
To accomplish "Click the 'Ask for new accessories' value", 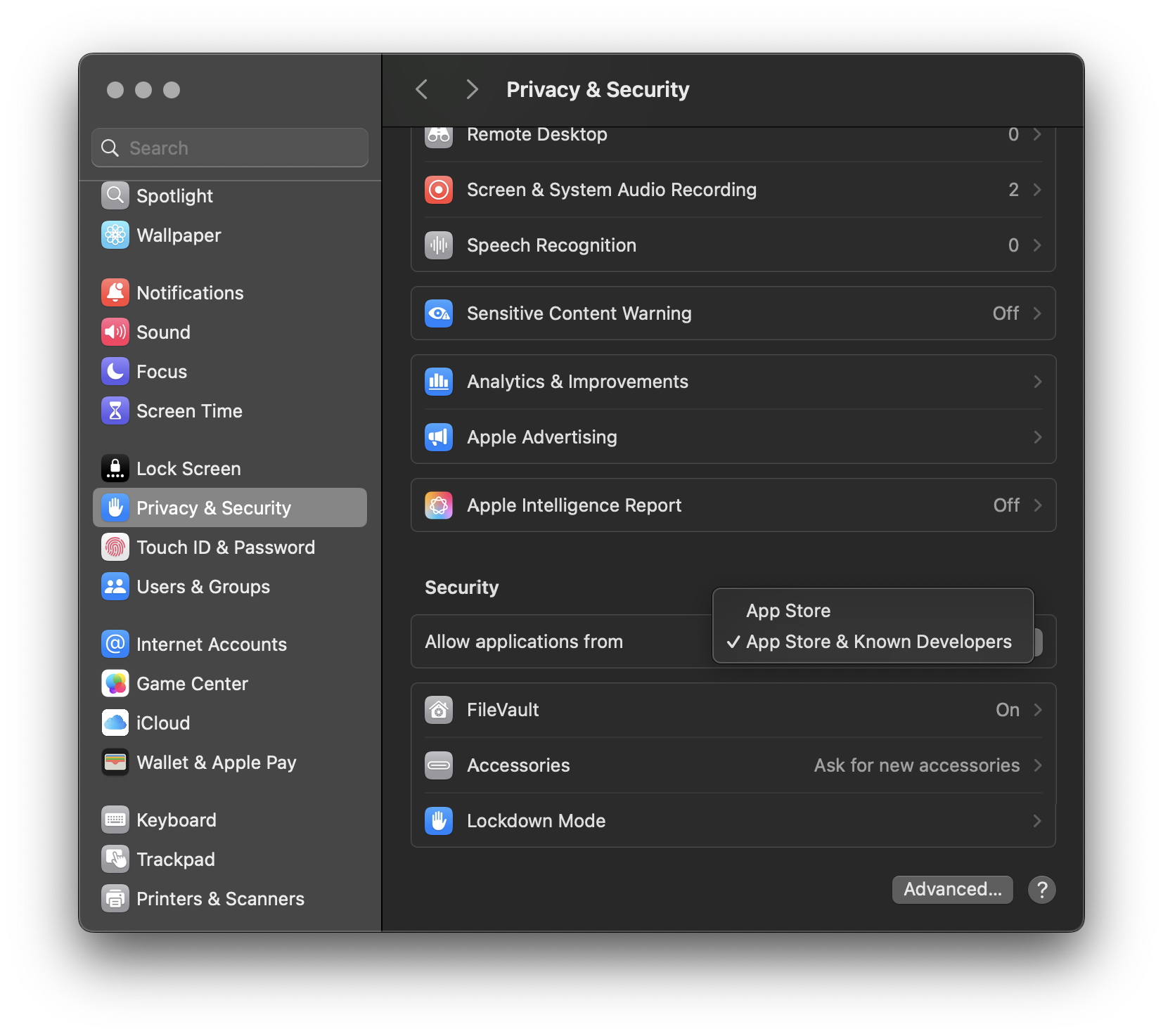I will (917, 765).
